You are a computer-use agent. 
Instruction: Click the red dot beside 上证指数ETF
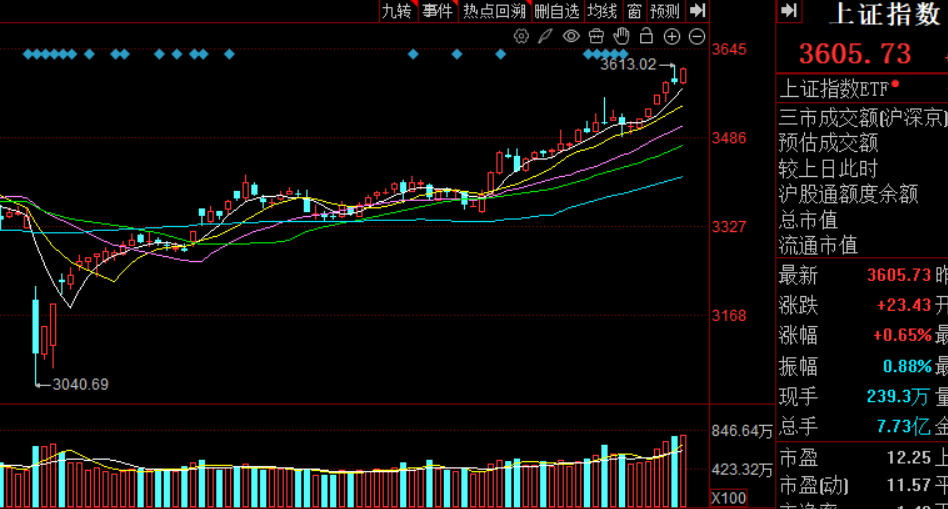[895, 84]
